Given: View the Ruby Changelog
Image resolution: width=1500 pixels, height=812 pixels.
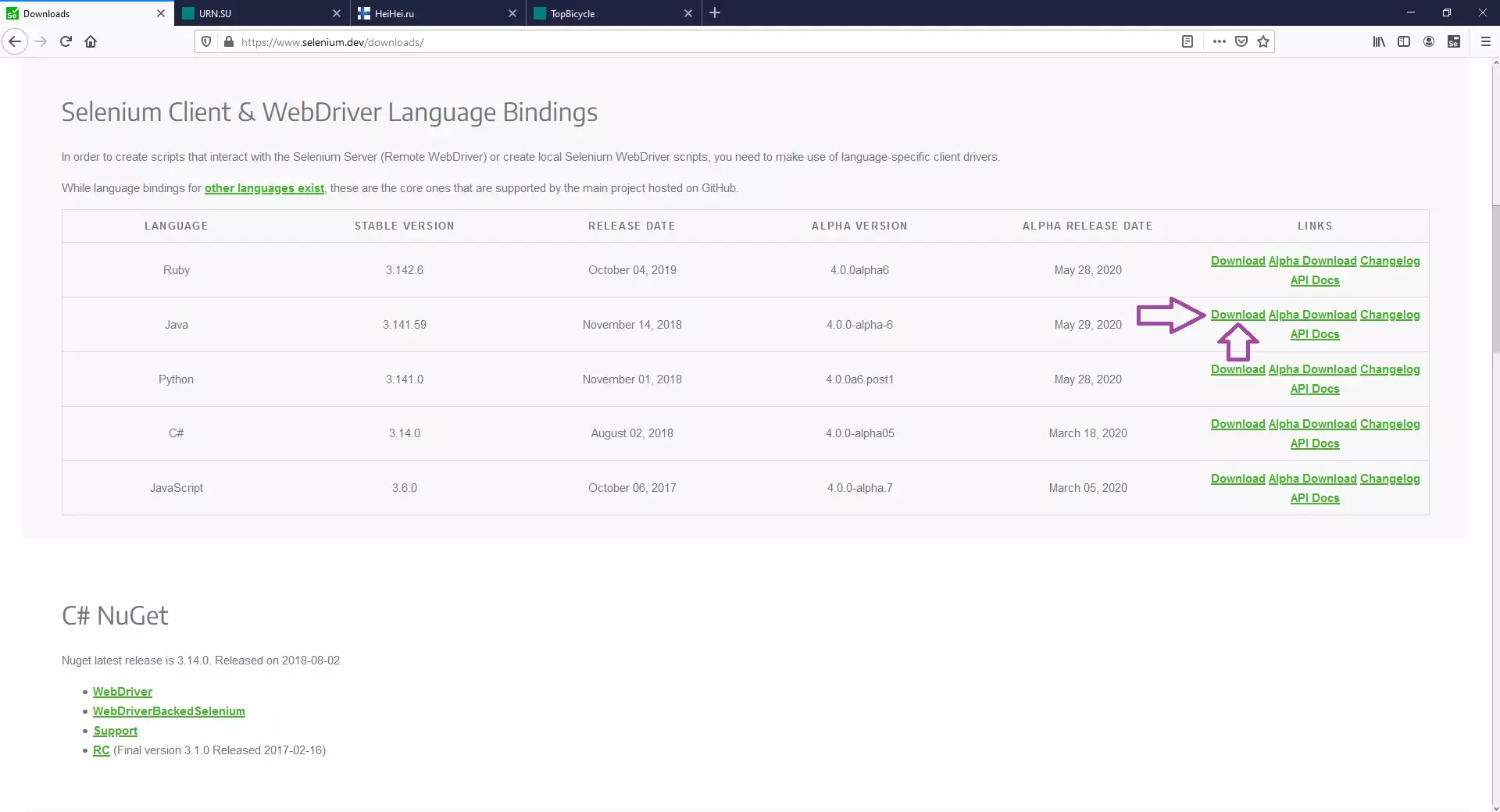Looking at the screenshot, I should click(1390, 261).
